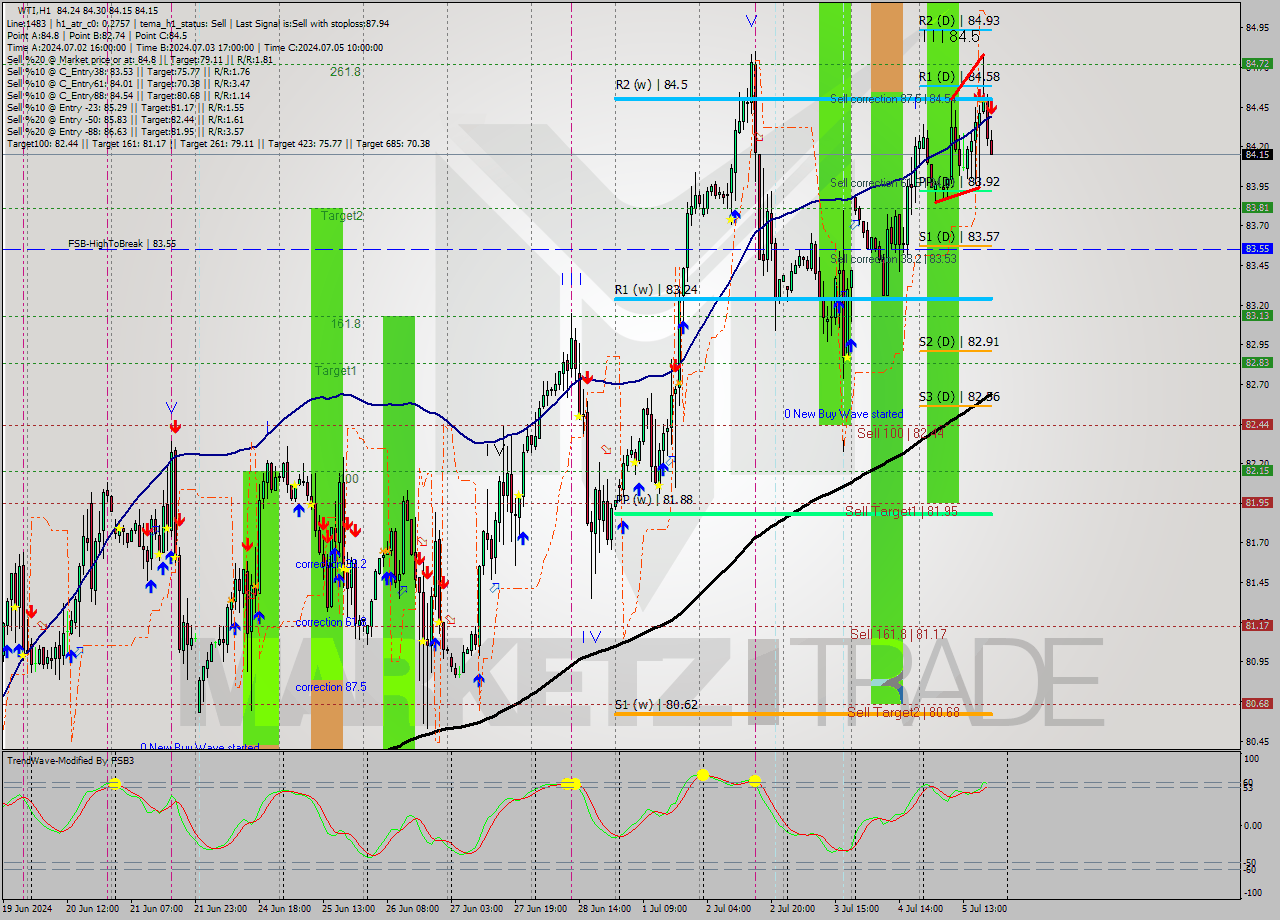Click the green 82.15 price tag
The image size is (1280, 920).
click(x=1257, y=470)
